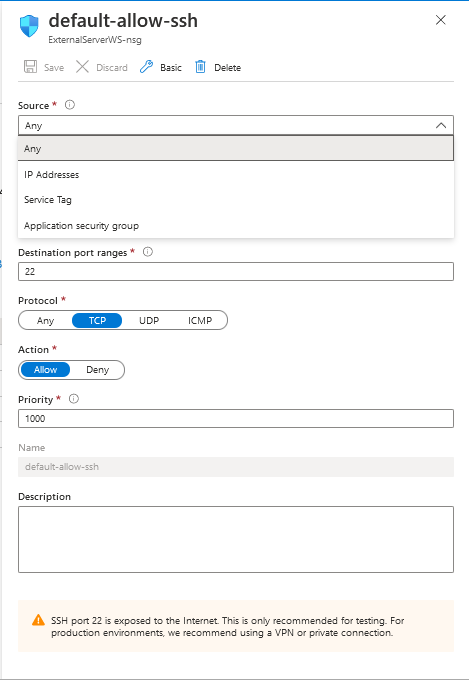Click the disabled Name field default-allow-ssh
Image resolution: width=469 pixels, height=680 pixels.
pyautogui.click(x=236, y=467)
